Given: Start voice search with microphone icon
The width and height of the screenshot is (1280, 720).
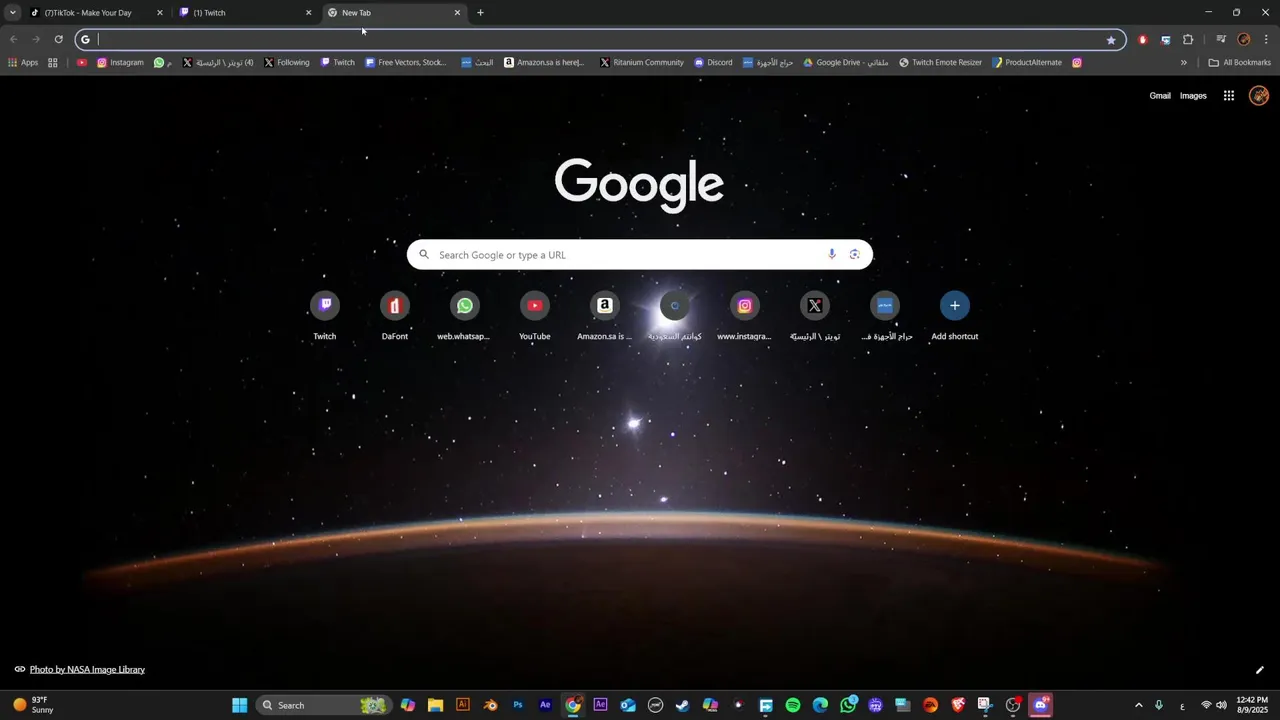Looking at the screenshot, I should (831, 254).
